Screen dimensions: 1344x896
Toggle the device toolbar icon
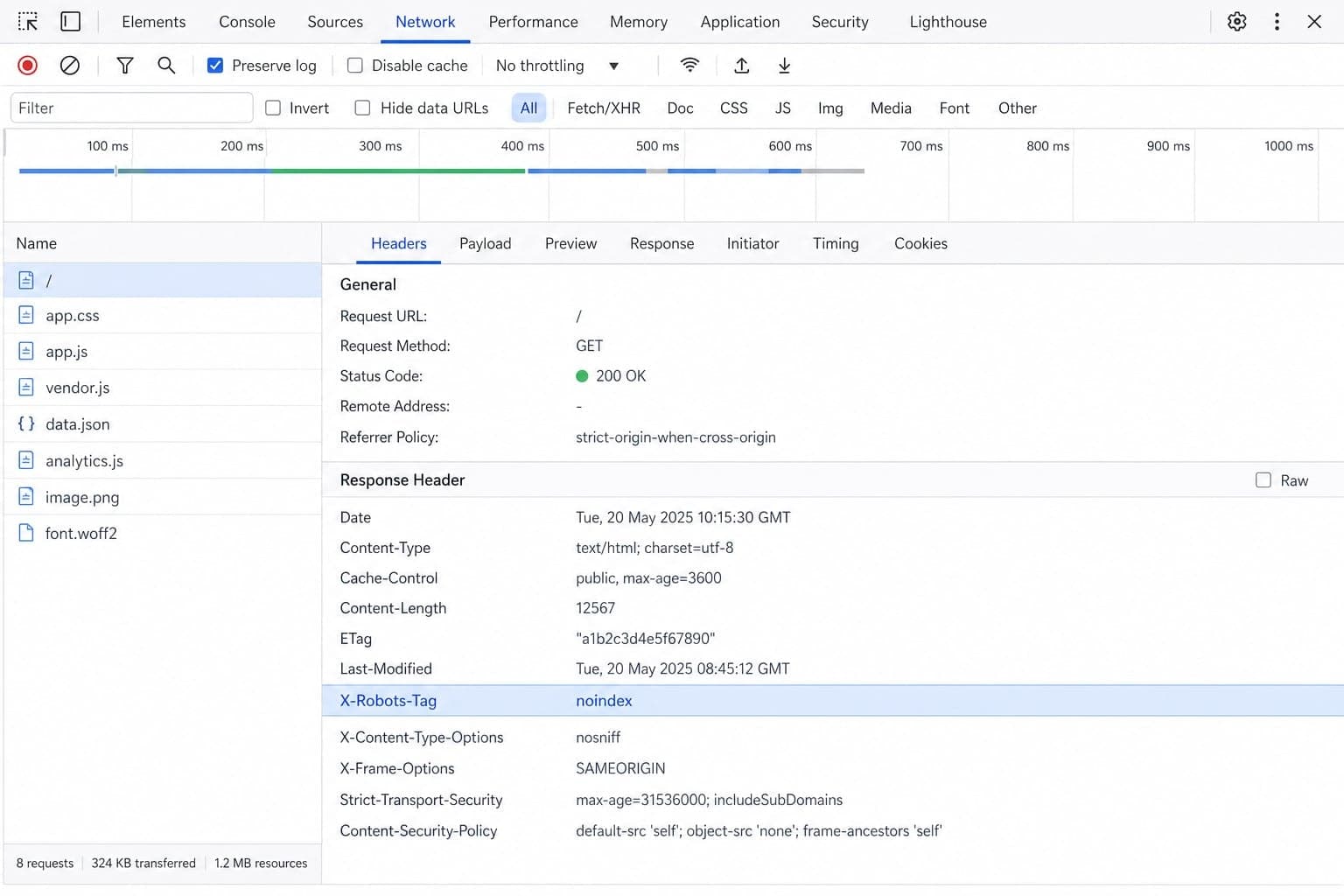[71, 22]
